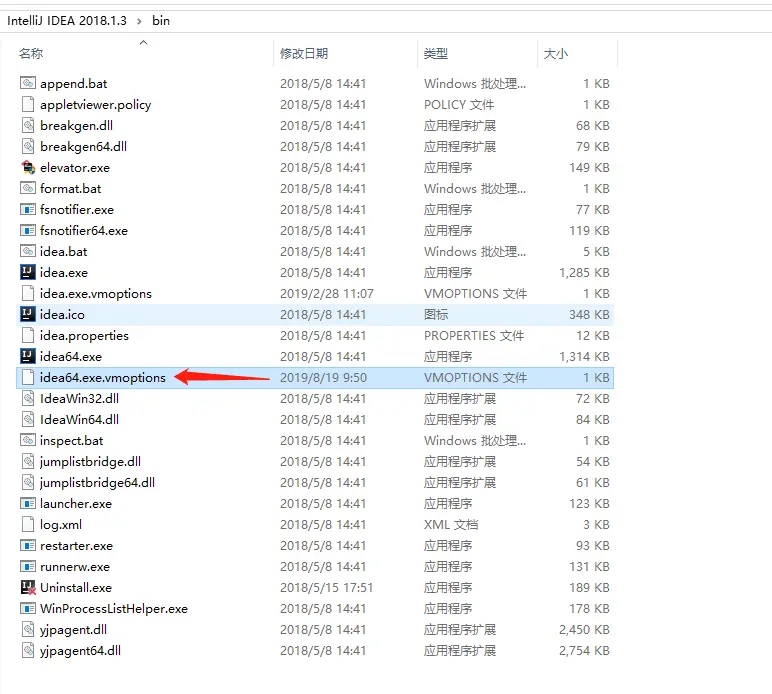Click the IdeaWin64.dll icon
Screen dimensions: 772x694
point(28,419)
